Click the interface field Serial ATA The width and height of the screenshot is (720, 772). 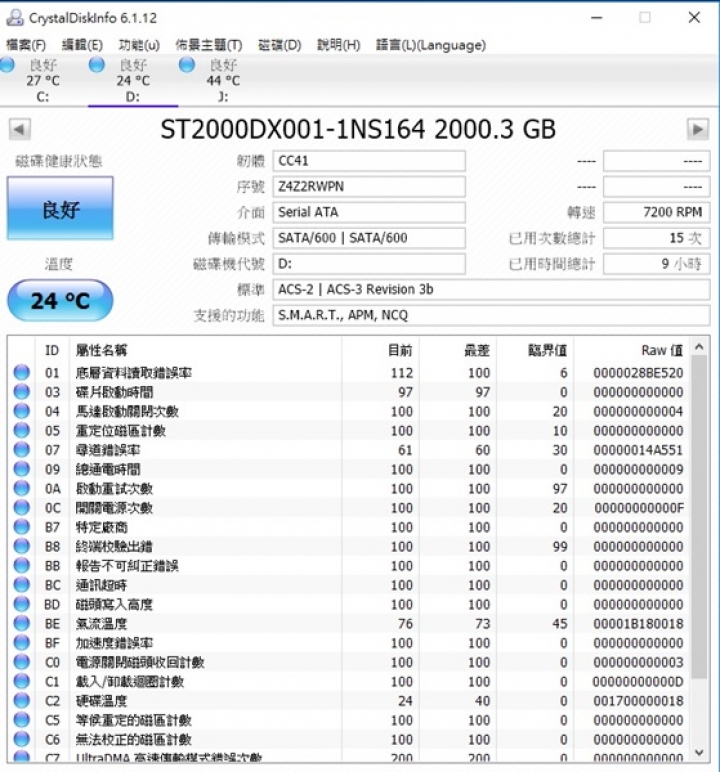[x=369, y=212]
